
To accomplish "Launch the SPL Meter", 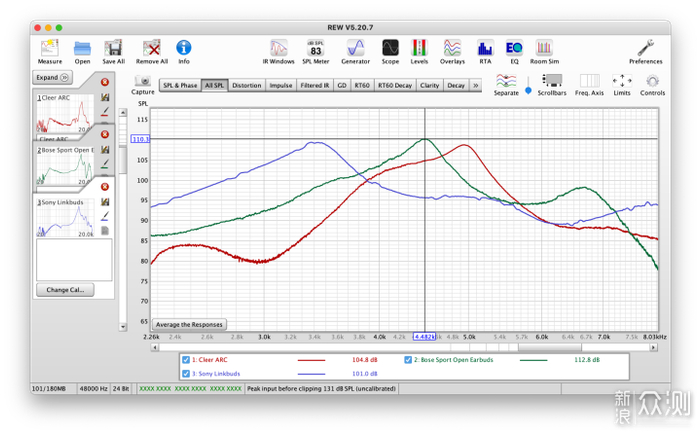I will click(x=316, y=47).
